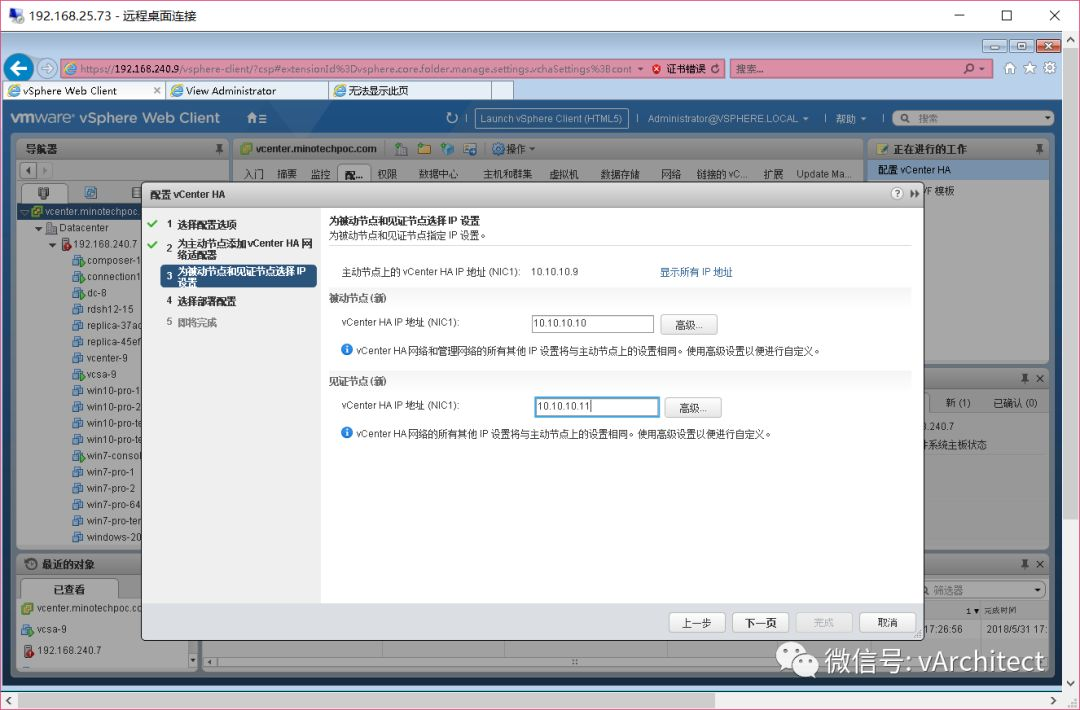The height and width of the screenshot is (710, 1080).
Task: Click the recent objects clock icon
Action: [31, 564]
